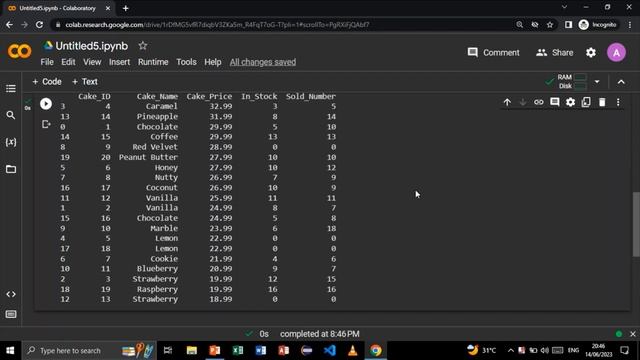Open the Insert menu

coord(119,62)
